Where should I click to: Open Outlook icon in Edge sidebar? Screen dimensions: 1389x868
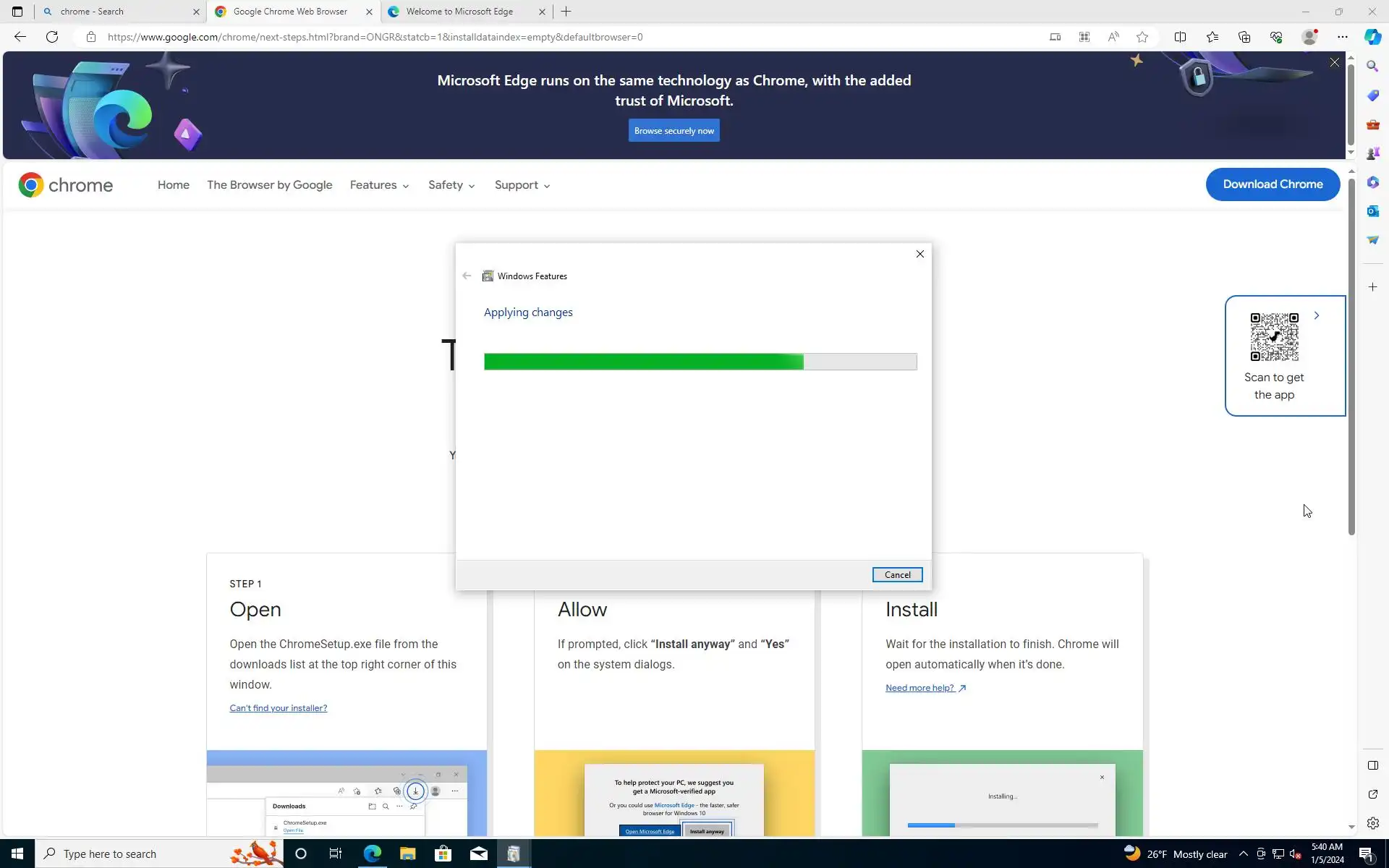1372,211
